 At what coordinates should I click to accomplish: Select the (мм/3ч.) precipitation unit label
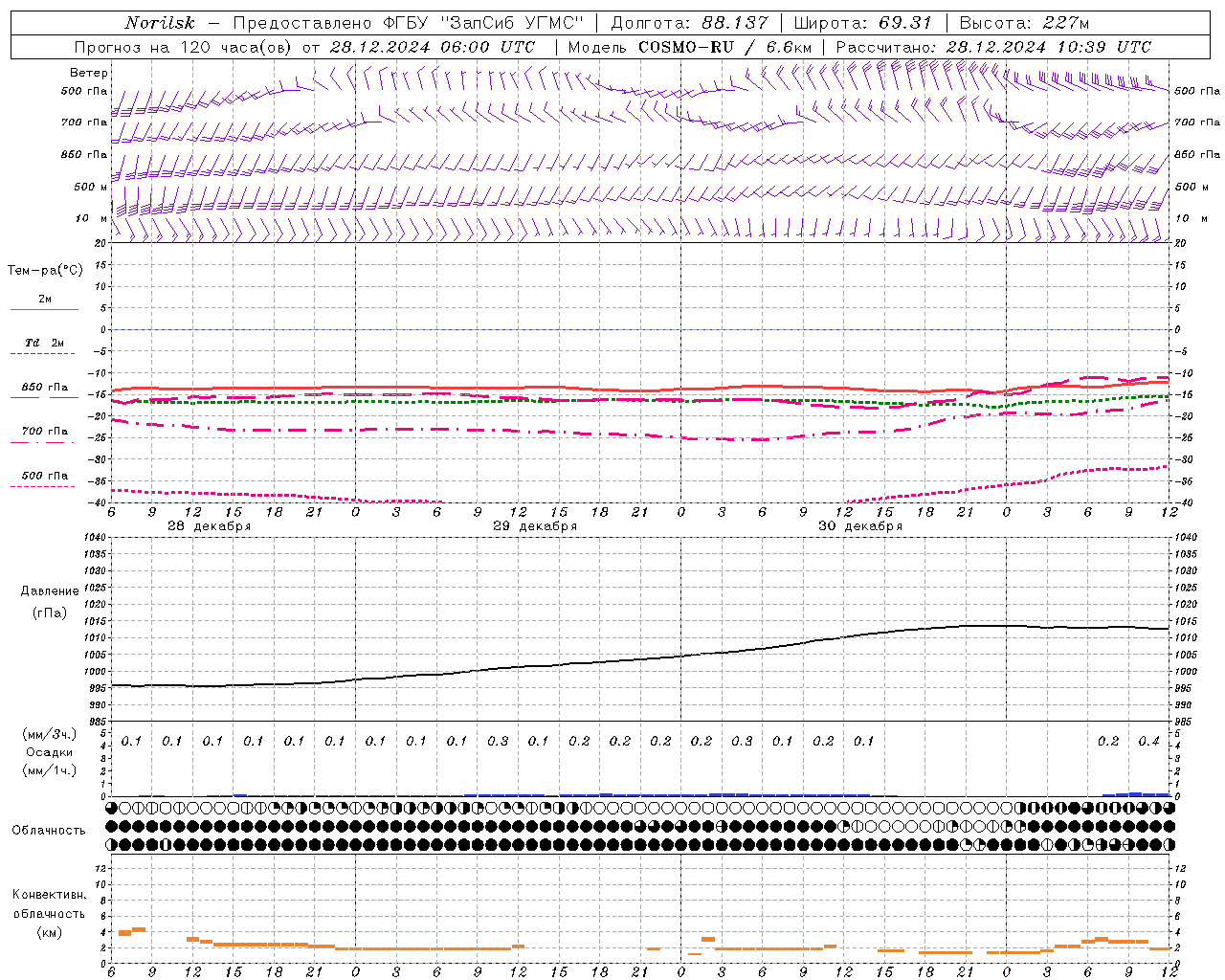click(x=49, y=734)
